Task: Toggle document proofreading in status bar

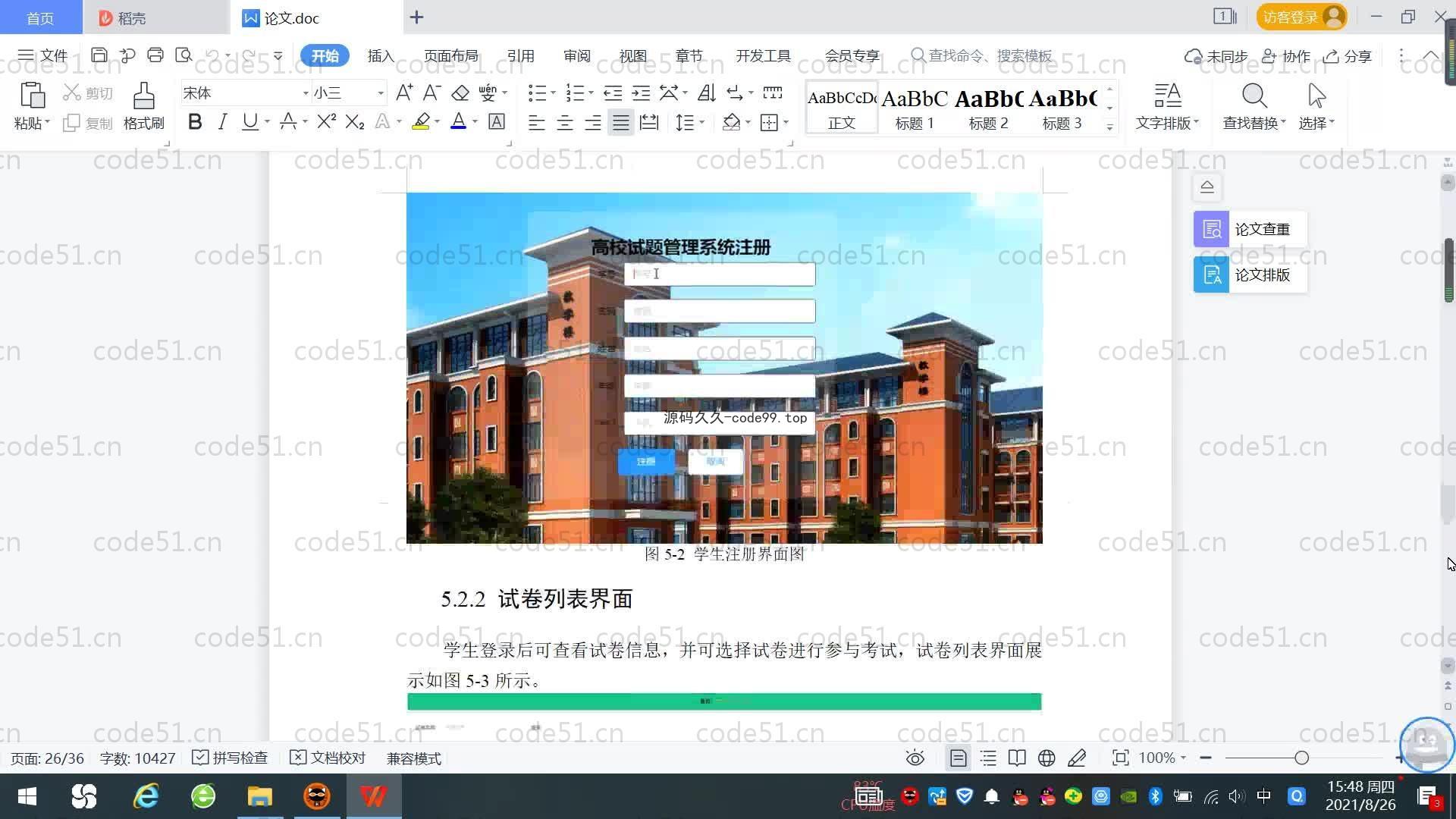Action: pyautogui.click(x=328, y=758)
